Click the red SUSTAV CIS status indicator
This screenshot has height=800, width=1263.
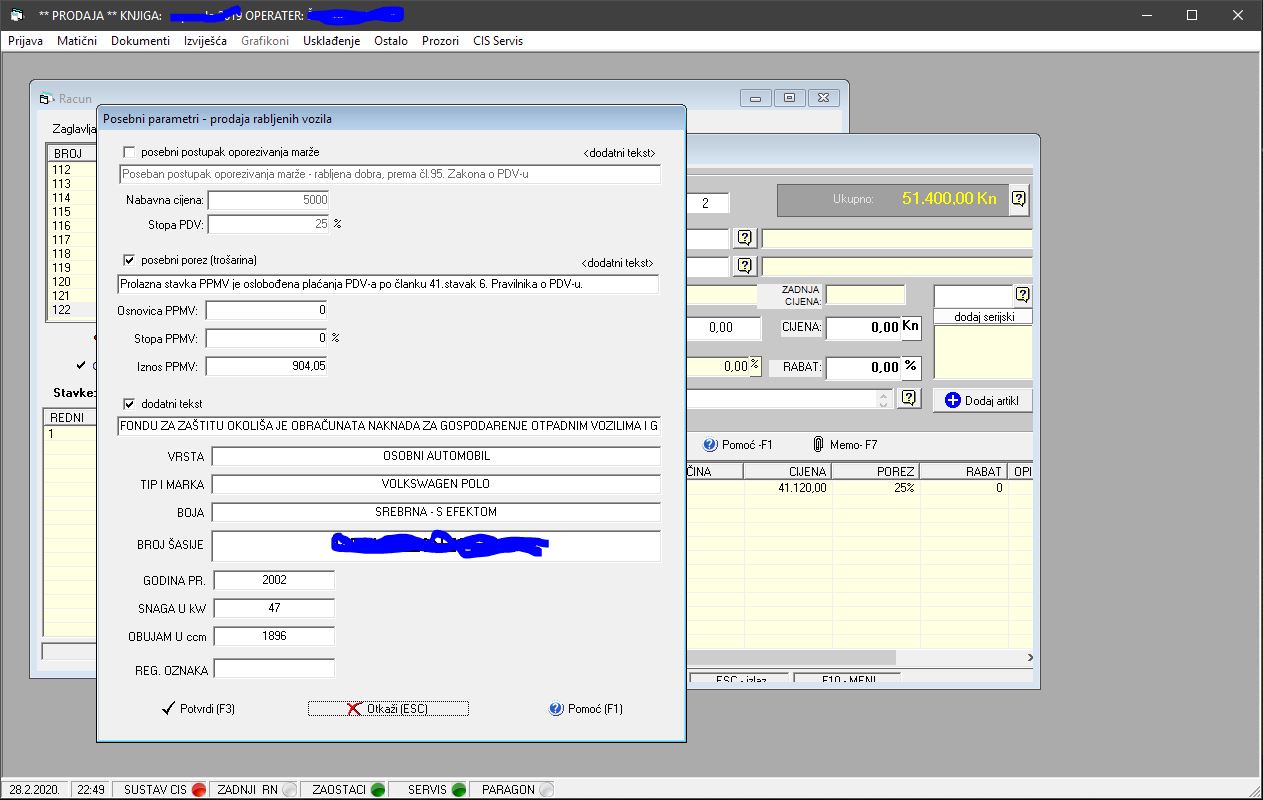pyautogui.click(x=198, y=789)
